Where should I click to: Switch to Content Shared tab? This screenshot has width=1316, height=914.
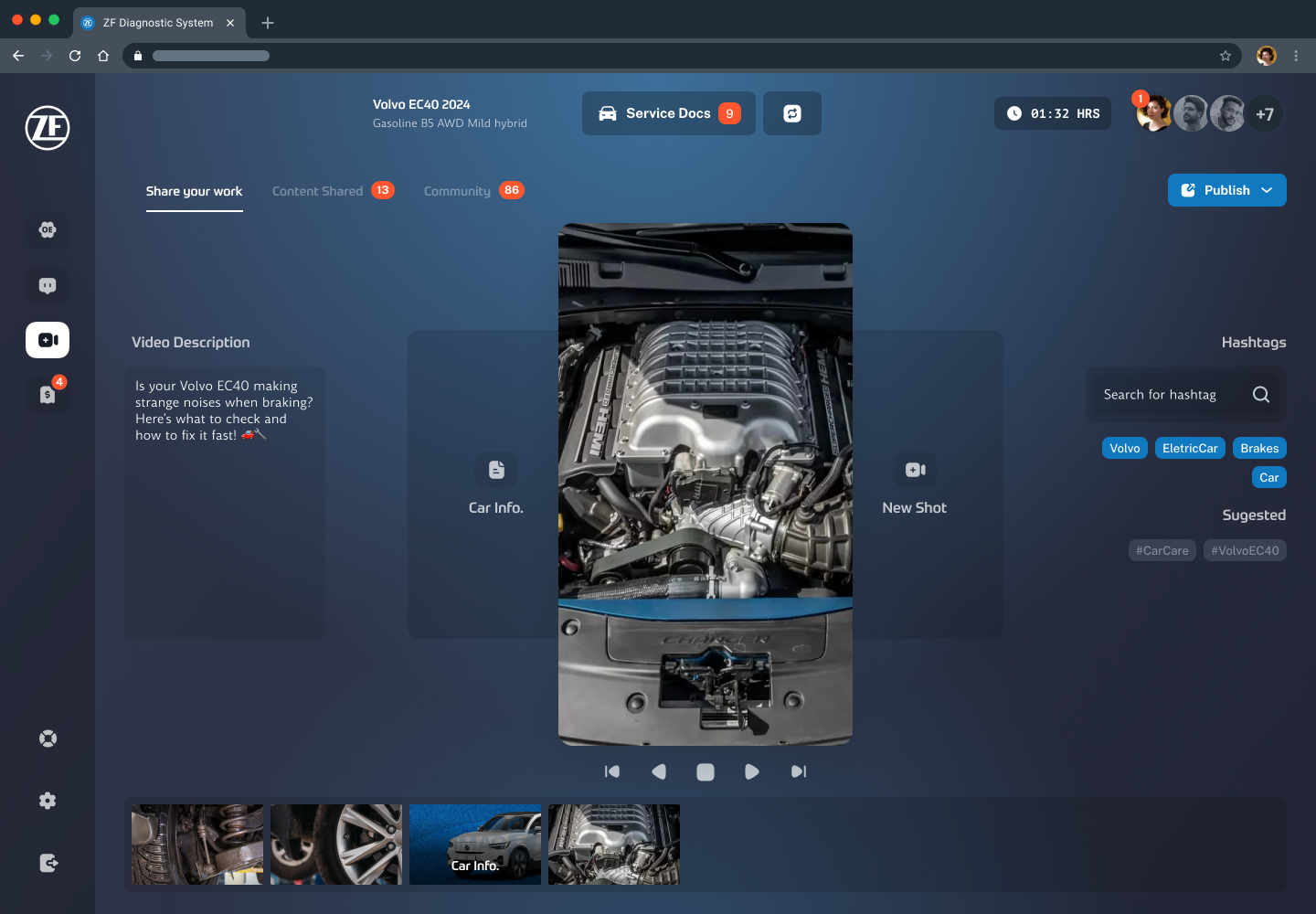click(x=333, y=191)
